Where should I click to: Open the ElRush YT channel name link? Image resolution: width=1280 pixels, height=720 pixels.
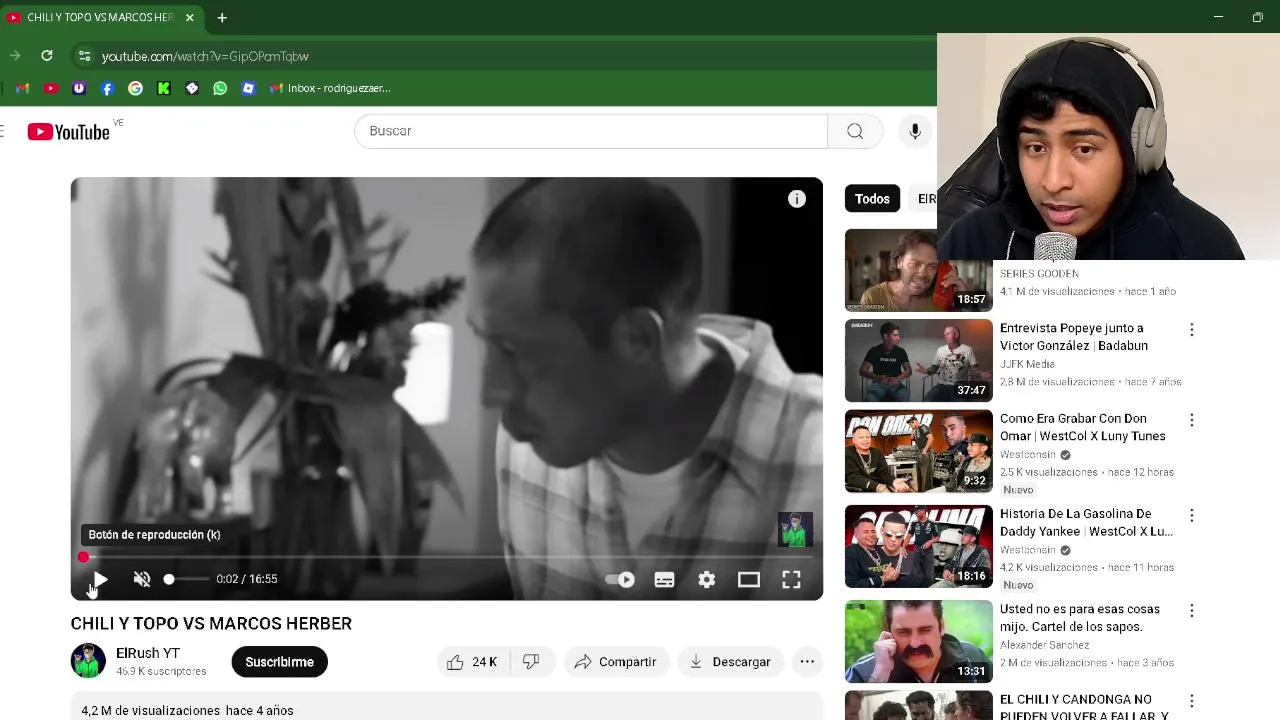148,653
